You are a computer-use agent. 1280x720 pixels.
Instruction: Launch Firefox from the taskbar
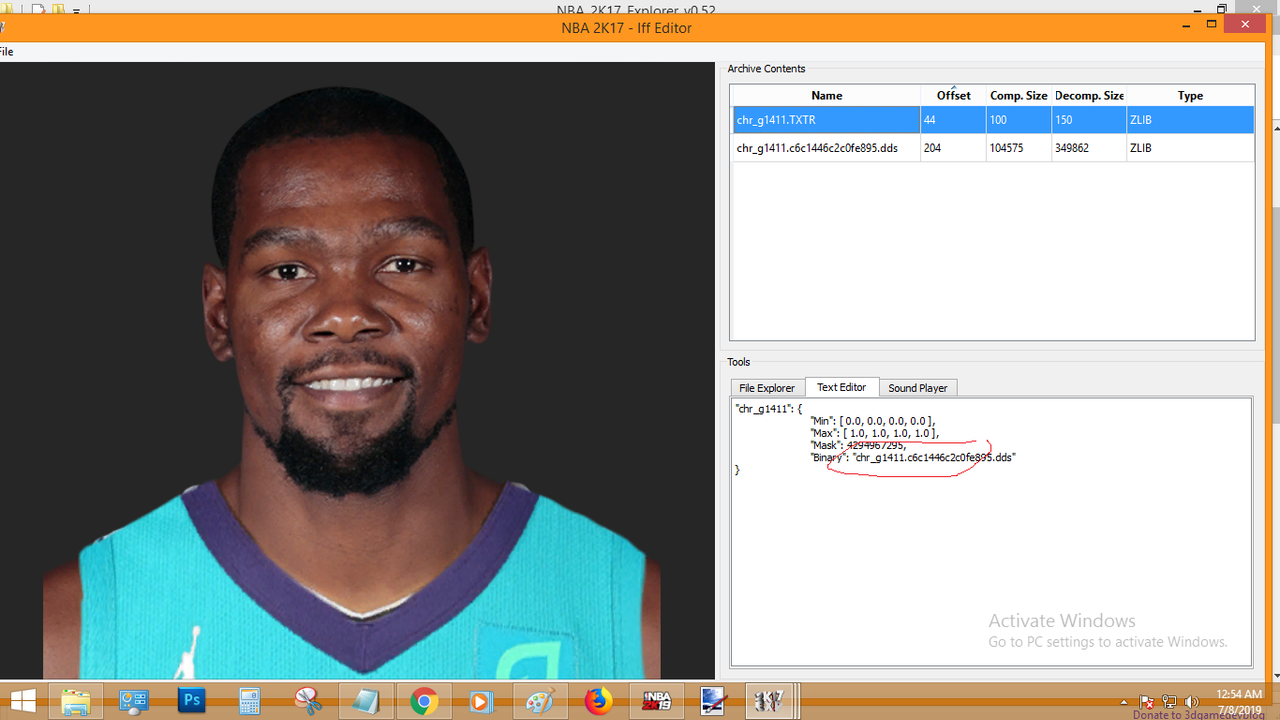coord(598,701)
